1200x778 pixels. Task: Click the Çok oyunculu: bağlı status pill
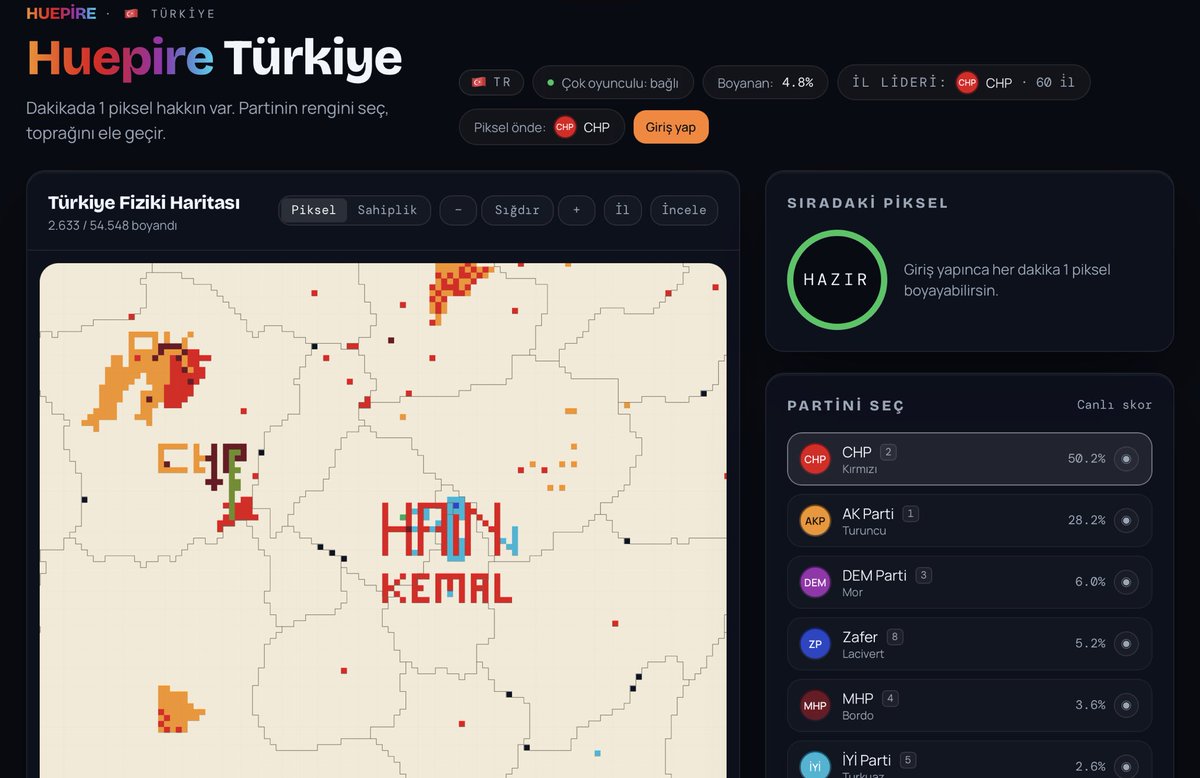point(613,82)
